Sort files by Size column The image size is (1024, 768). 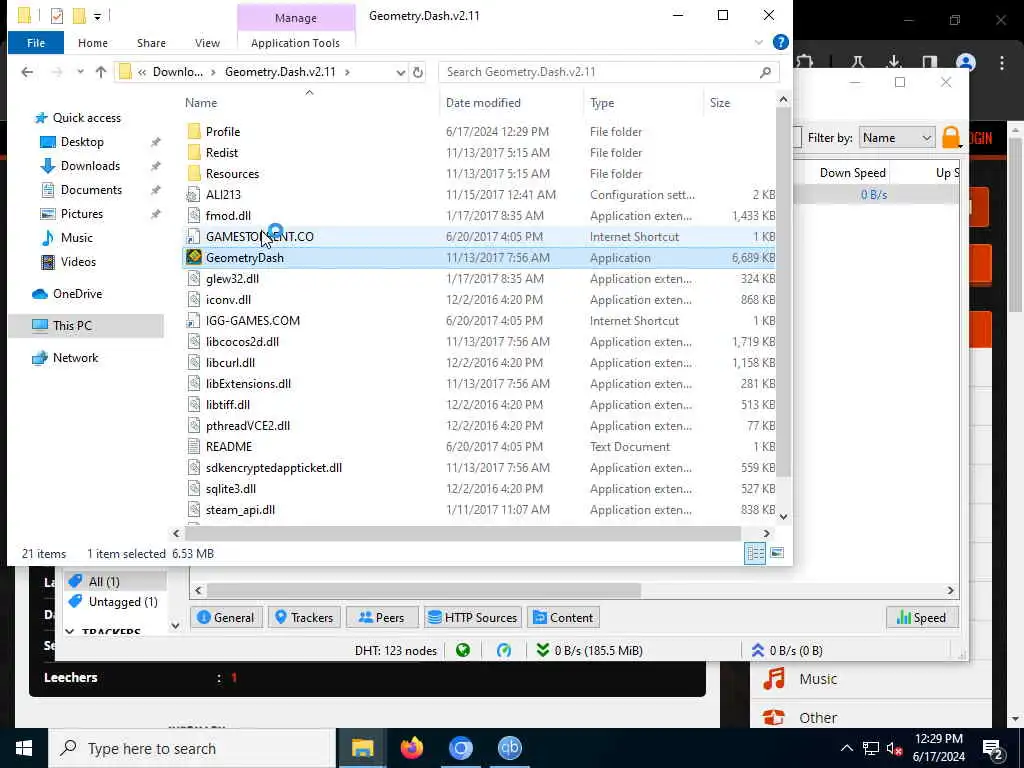720,103
